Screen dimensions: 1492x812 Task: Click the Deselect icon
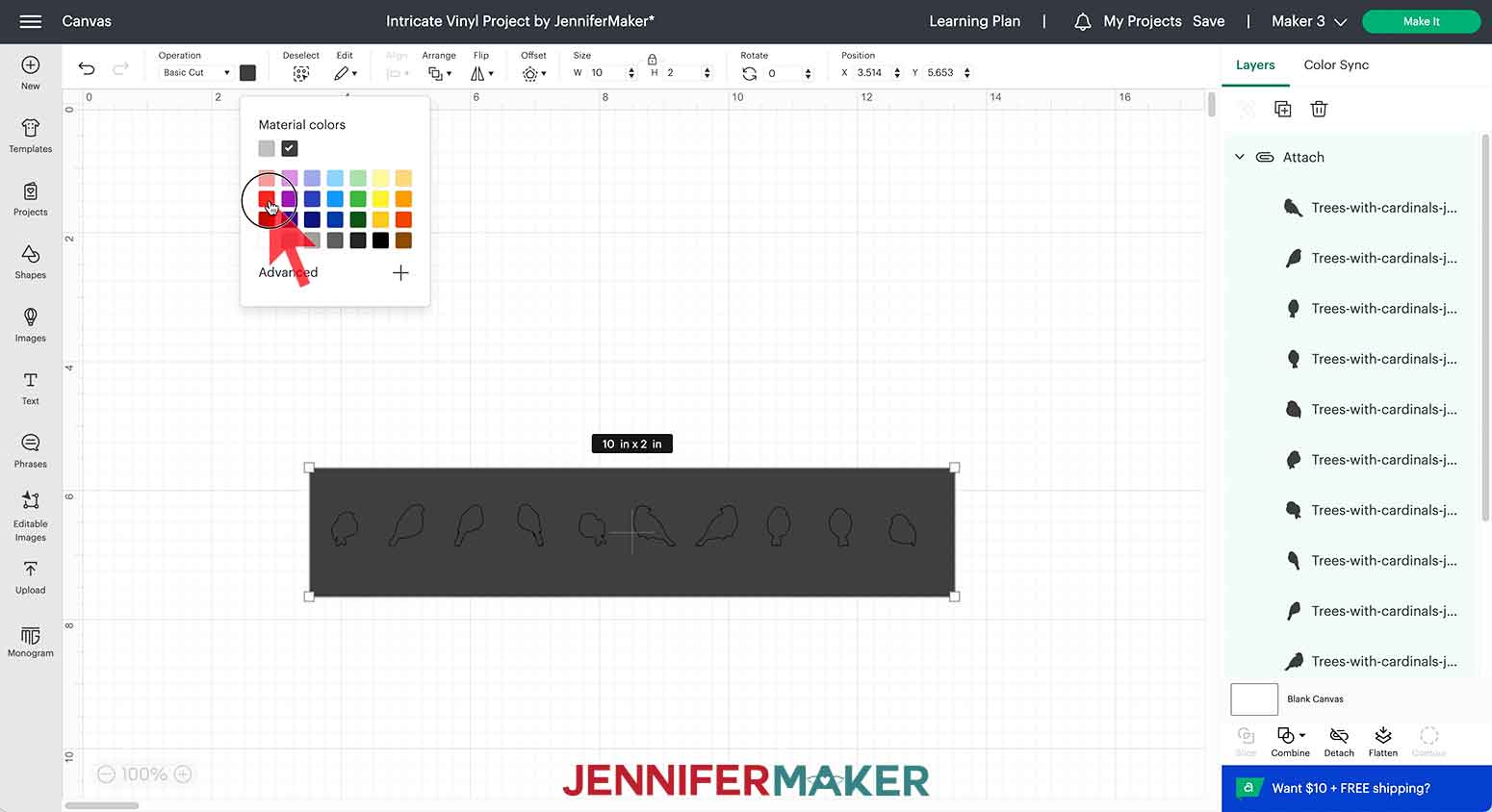(301, 73)
